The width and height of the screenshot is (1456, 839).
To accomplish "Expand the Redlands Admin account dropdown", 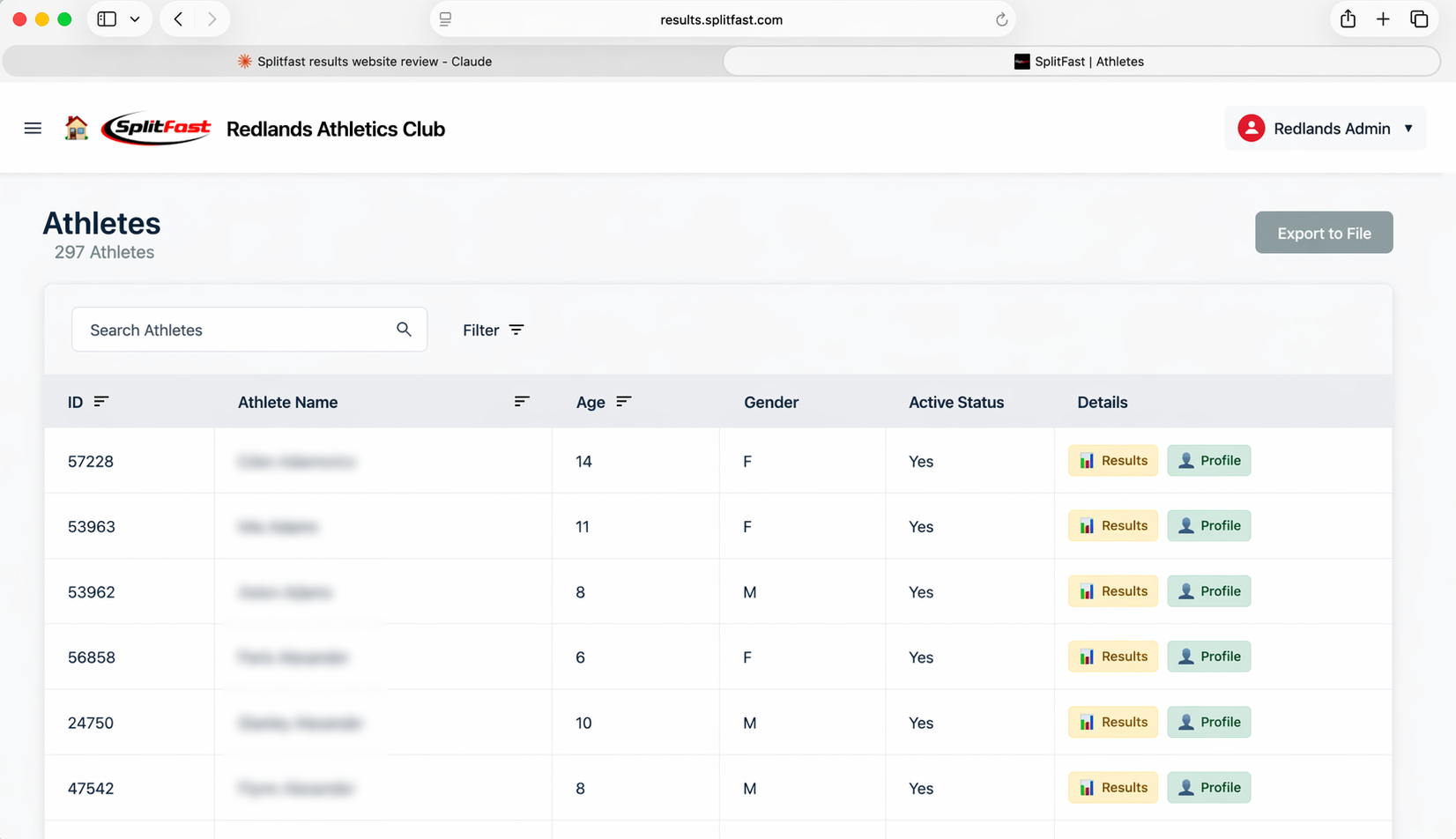I will point(1407,128).
